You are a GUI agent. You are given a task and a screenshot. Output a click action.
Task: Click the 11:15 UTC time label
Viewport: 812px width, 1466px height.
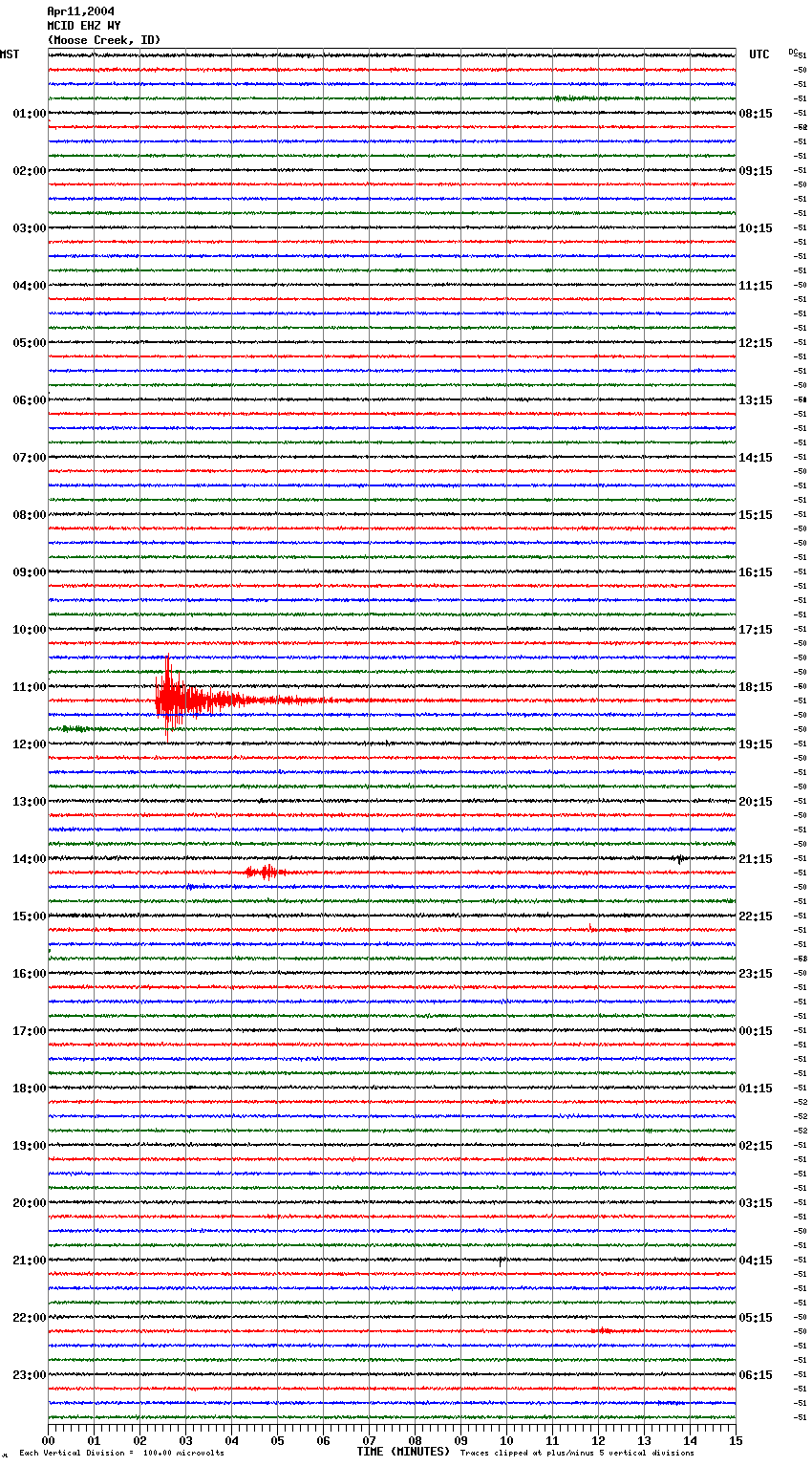[756, 286]
